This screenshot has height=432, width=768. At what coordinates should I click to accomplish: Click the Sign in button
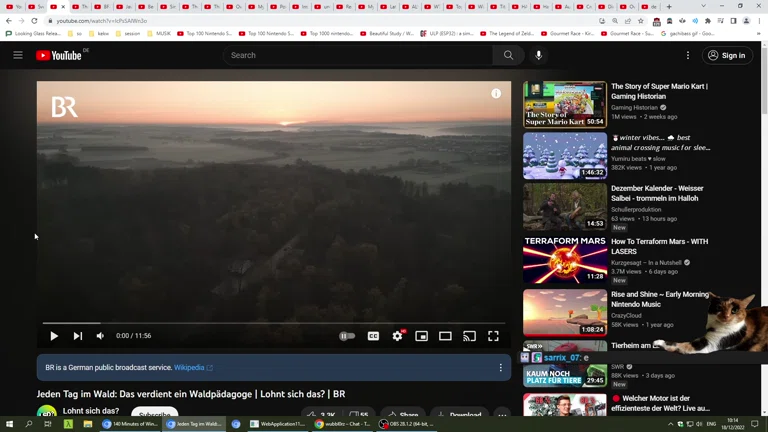tap(727, 55)
